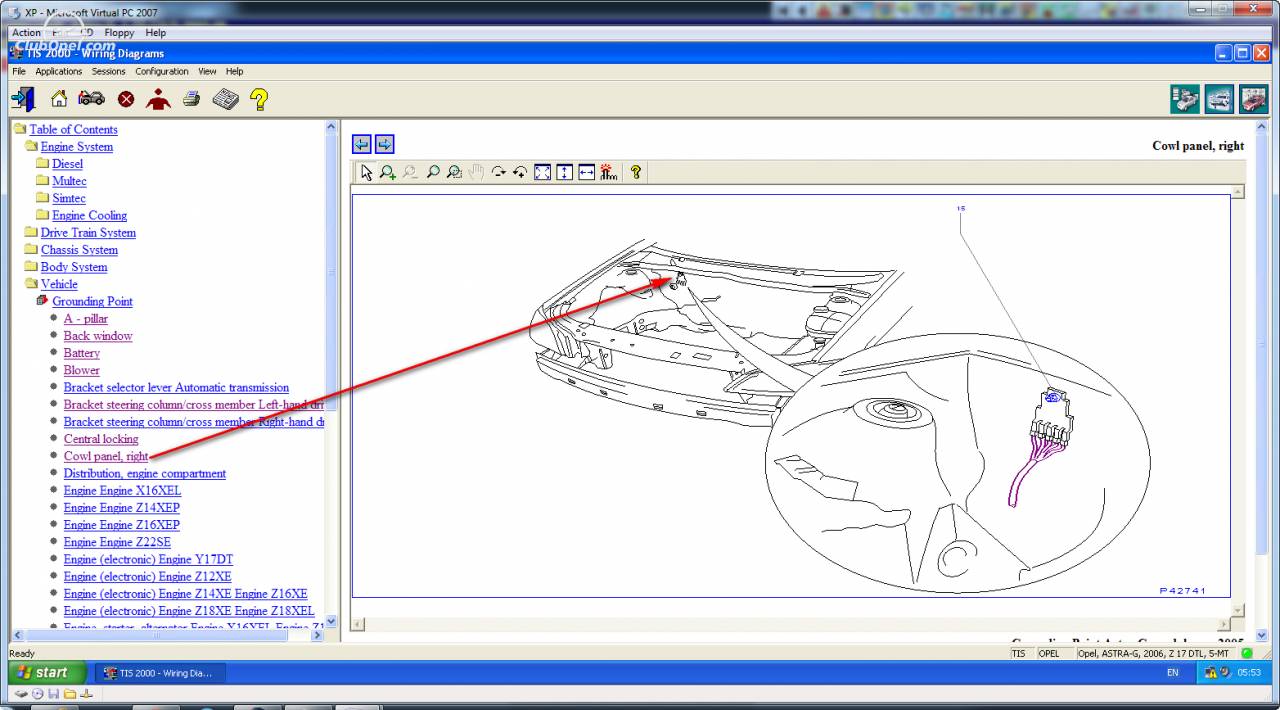Select the zoom out magnifier tool

pyautogui.click(x=410, y=172)
